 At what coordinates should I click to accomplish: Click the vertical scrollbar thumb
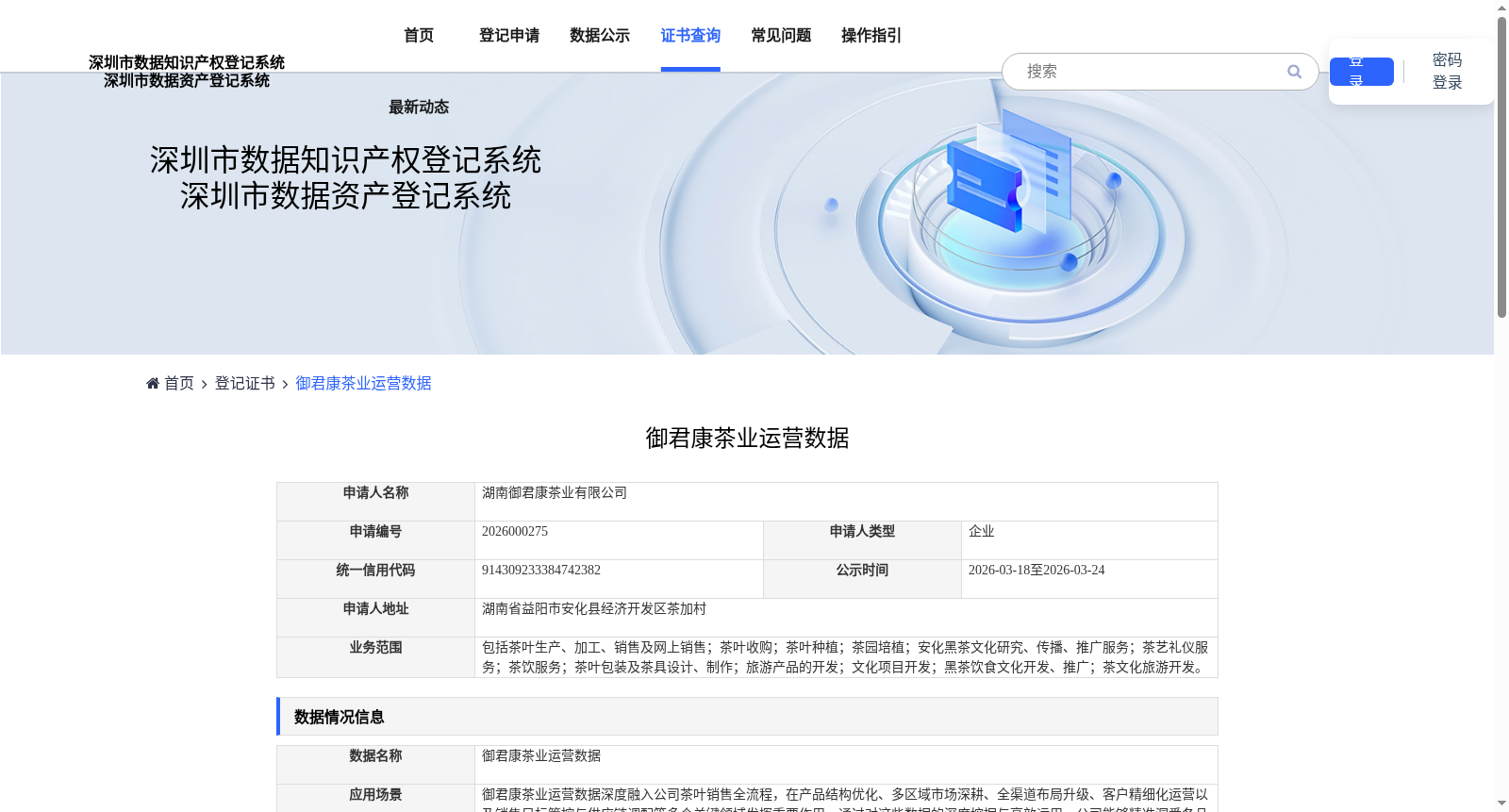[x=1501, y=166]
